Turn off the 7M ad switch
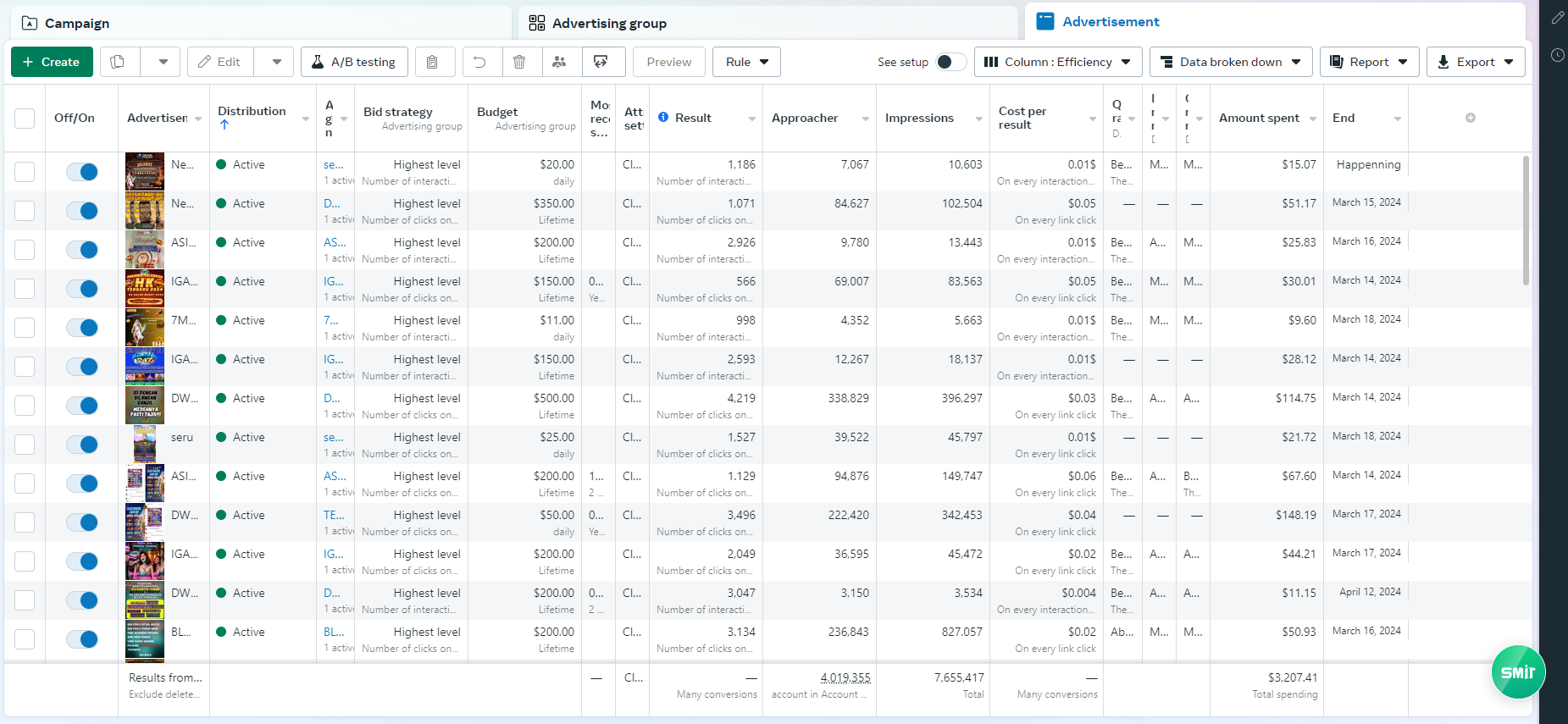The height and width of the screenshot is (724, 1568). 82,328
